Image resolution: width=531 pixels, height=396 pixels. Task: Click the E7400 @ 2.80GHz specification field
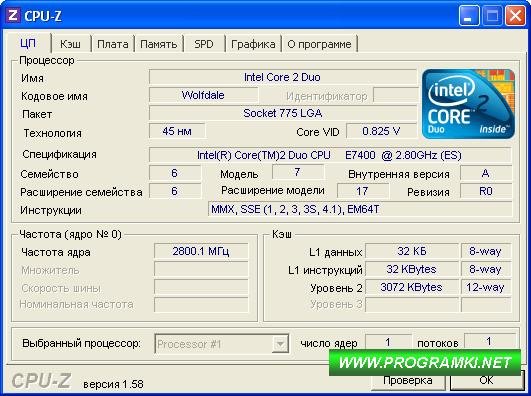[330, 155]
